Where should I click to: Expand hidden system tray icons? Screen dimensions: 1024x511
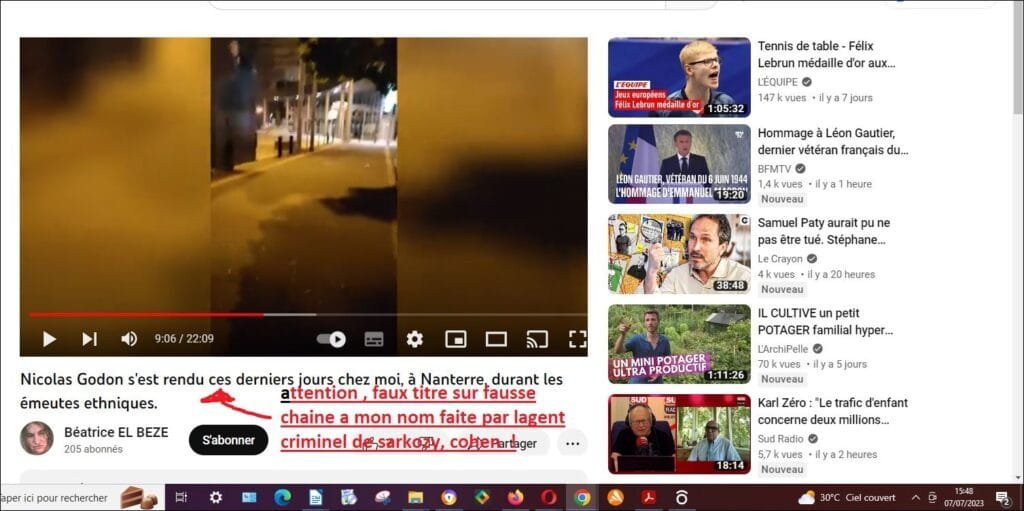915,497
